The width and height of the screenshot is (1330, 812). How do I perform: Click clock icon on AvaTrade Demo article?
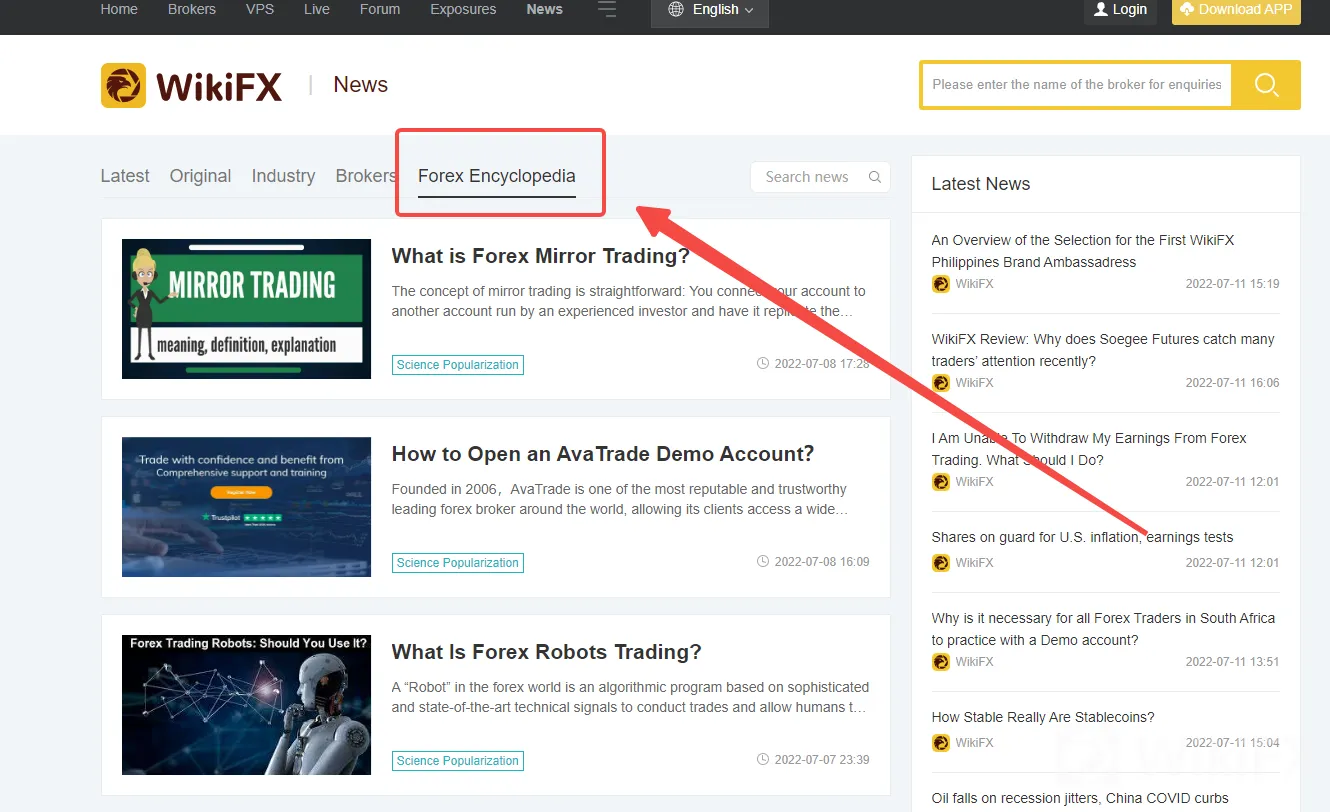(763, 562)
